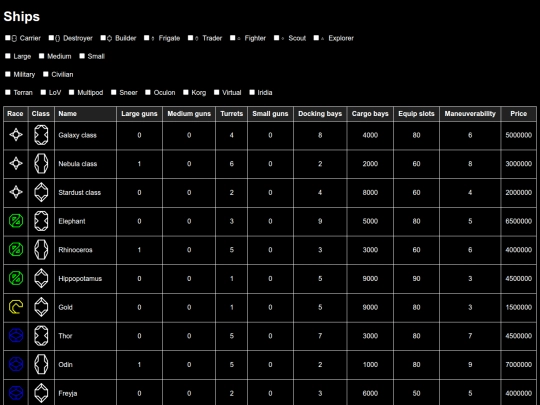Click the Name column header
The width and height of the screenshot is (540, 405).
coord(85,114)
